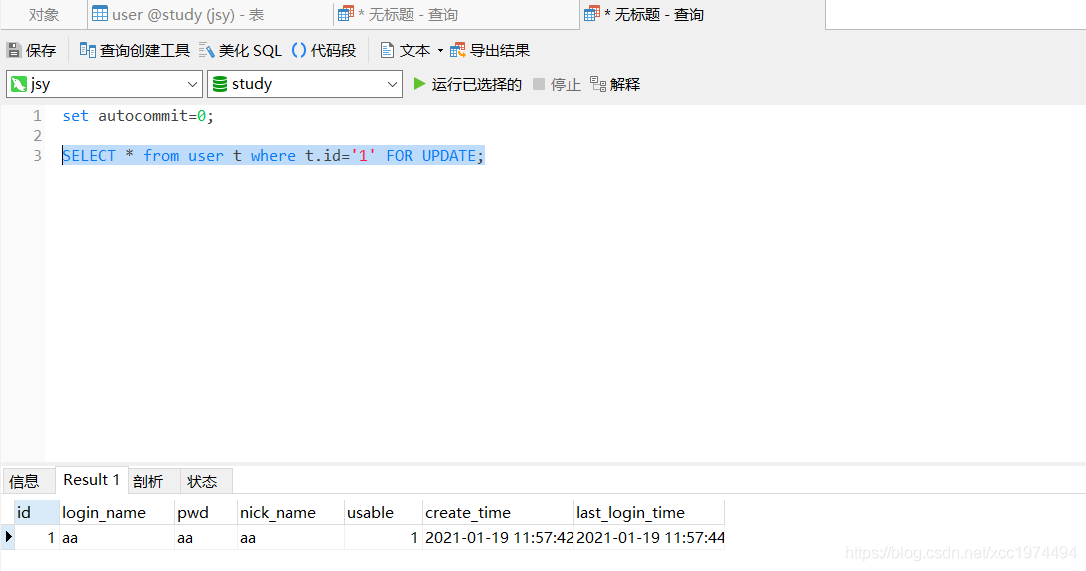Click line number 2 in the editor
The width and height of the screenshot is (1086, 571).
coord(37,136)
